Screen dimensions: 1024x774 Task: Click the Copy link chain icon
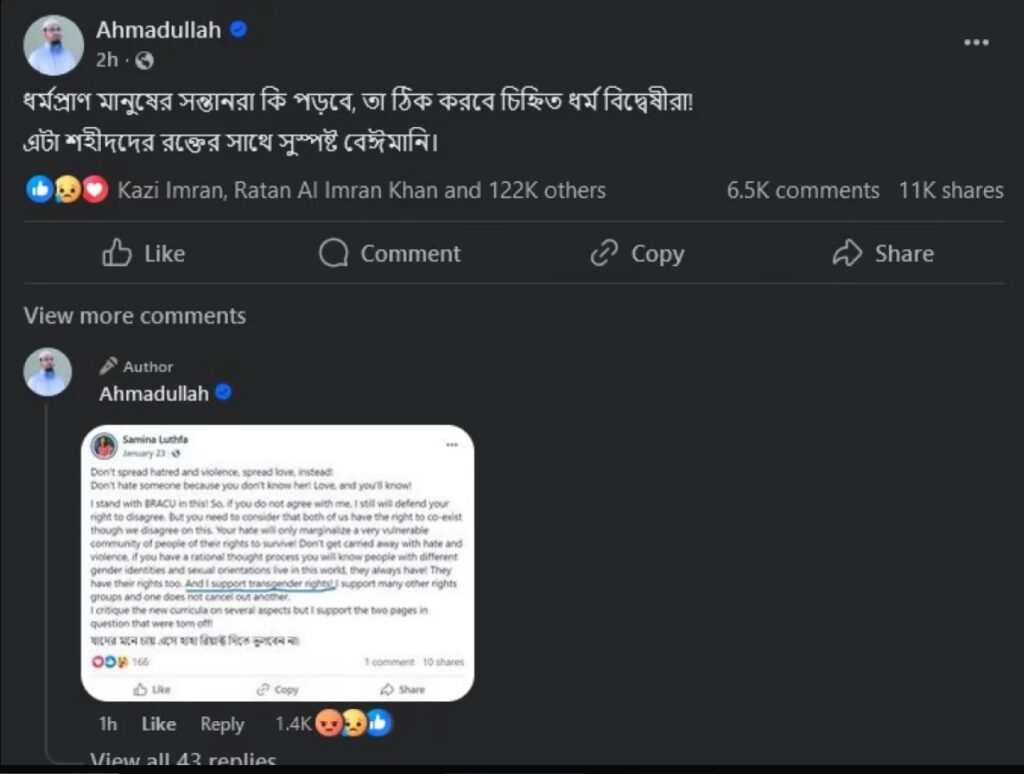(604, 253)
